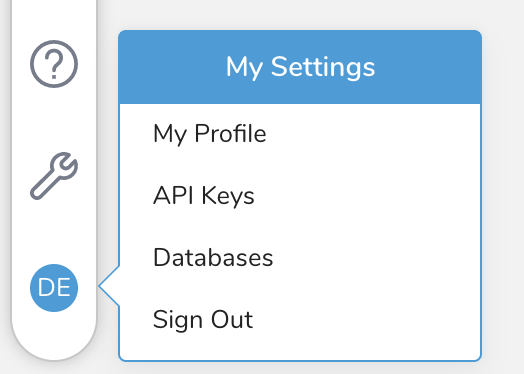The width and height of the screenshot is (524, 374).
Task: Click the popup's pointer arrow near avatar
Action: pos(109,286)
